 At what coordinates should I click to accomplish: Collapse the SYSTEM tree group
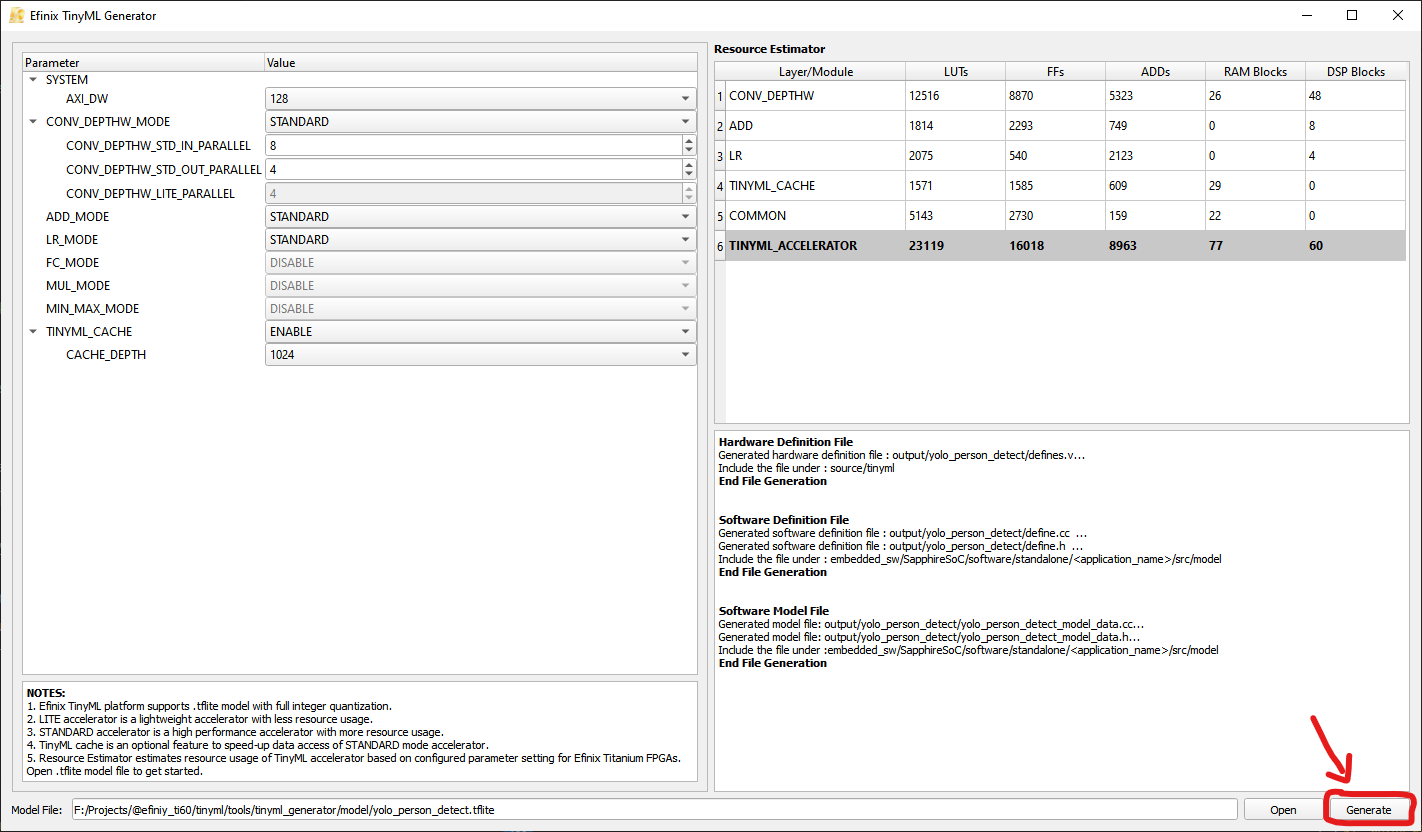point(33,80)
